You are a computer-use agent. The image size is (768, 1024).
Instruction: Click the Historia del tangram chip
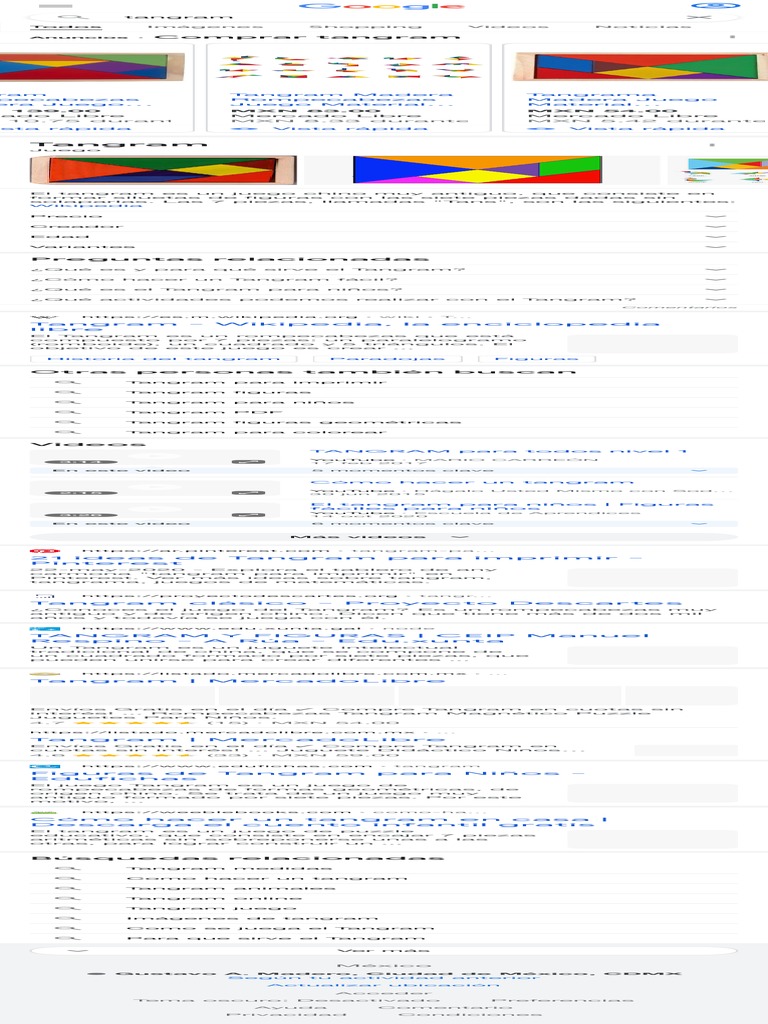163,359
